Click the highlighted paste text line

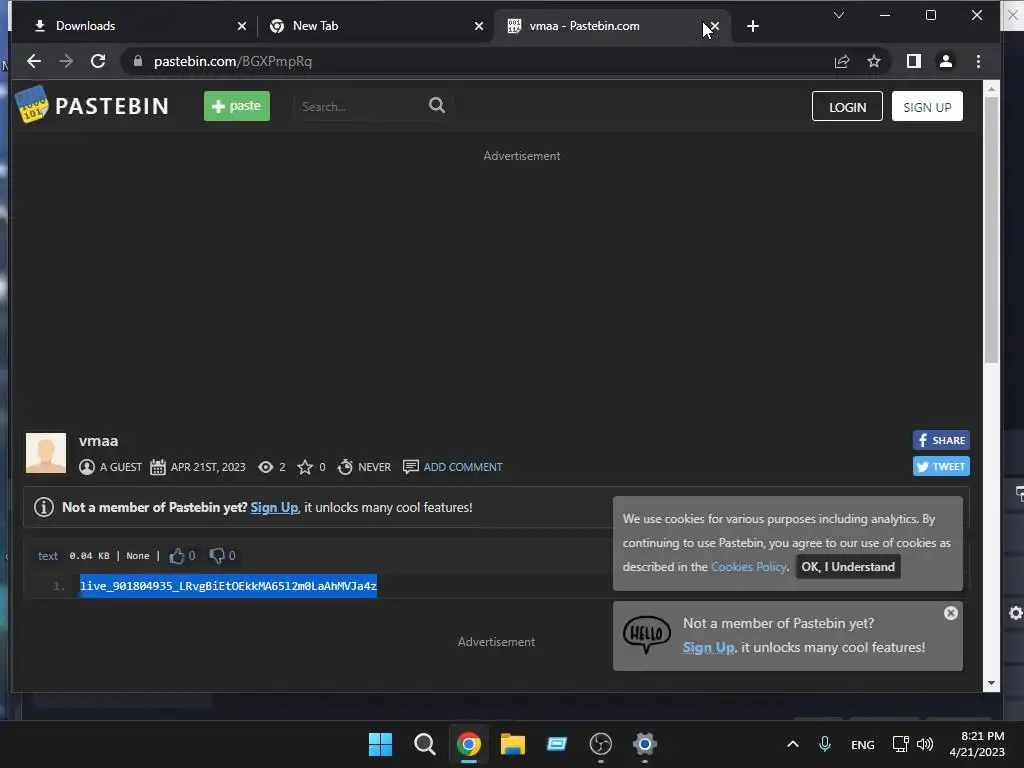coord(228,586)
